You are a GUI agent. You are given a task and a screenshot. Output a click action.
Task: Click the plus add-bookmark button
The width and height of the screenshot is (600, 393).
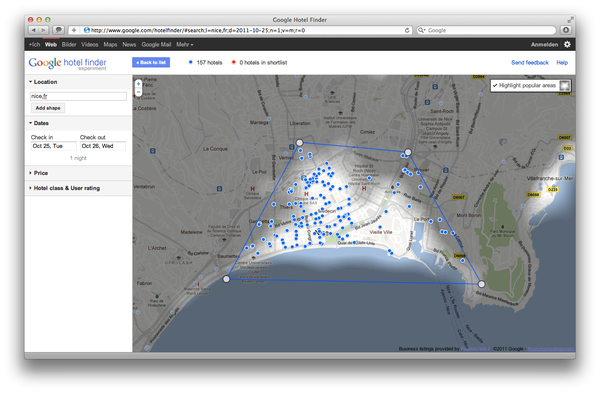tap(74, 30)
